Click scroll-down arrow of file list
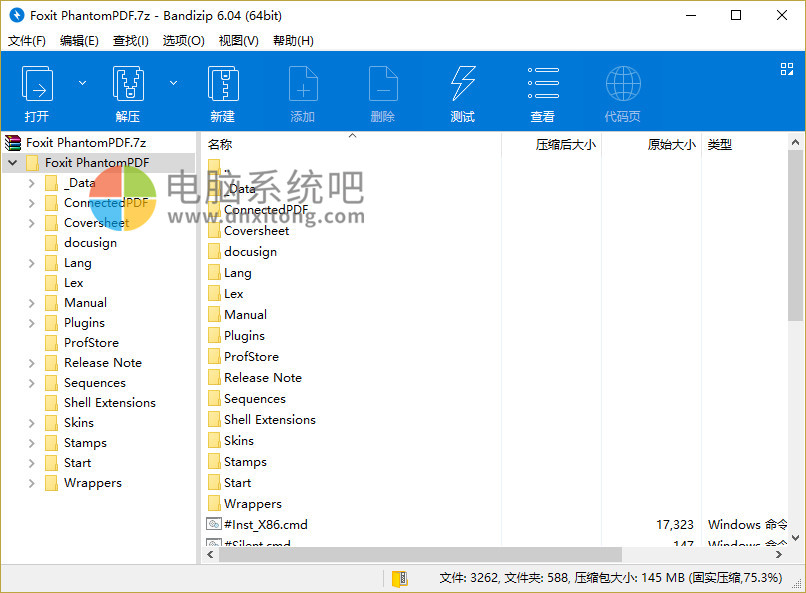 point(795,538)
